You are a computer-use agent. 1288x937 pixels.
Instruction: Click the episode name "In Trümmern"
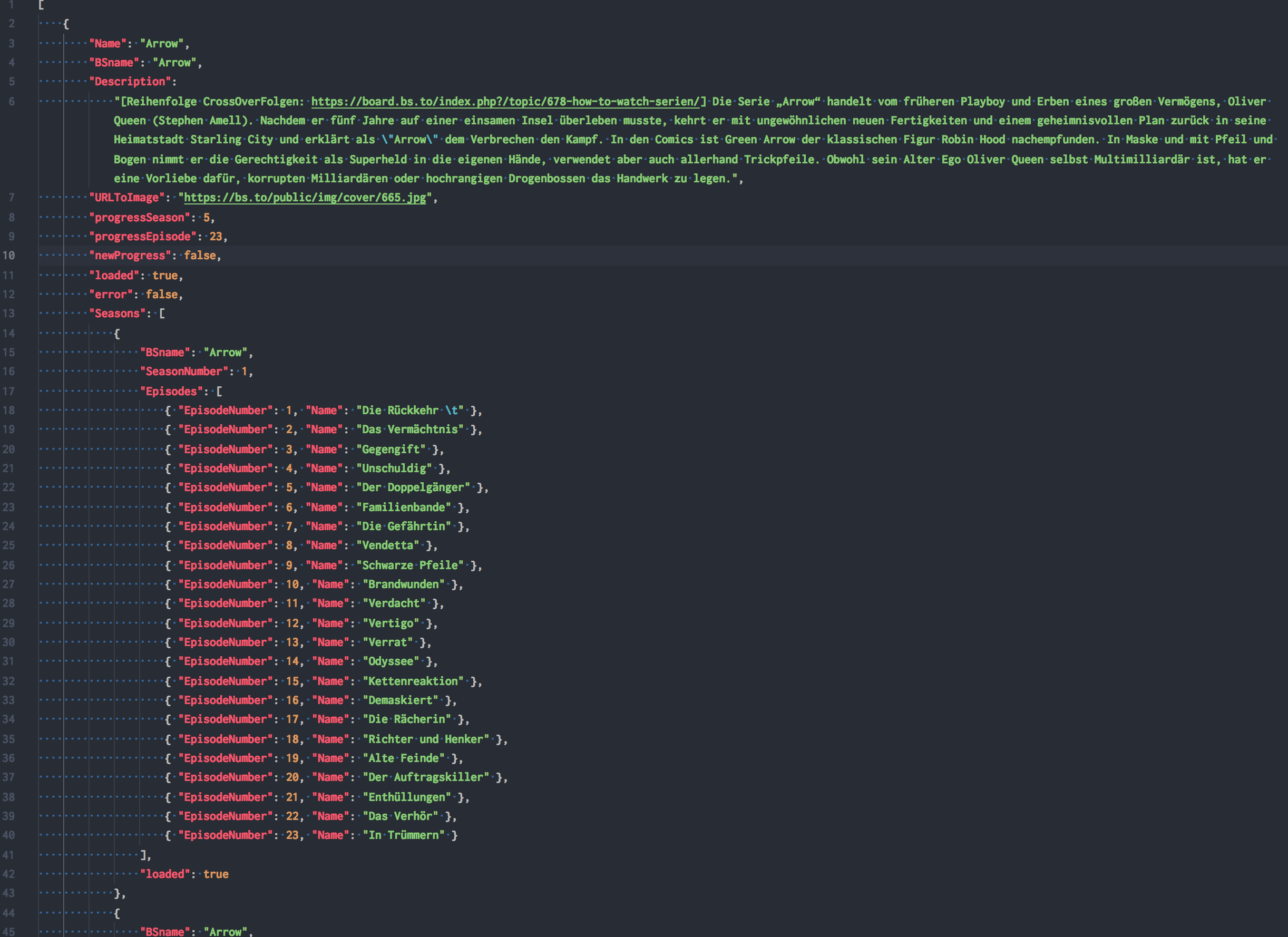click(x=404, y=835)
